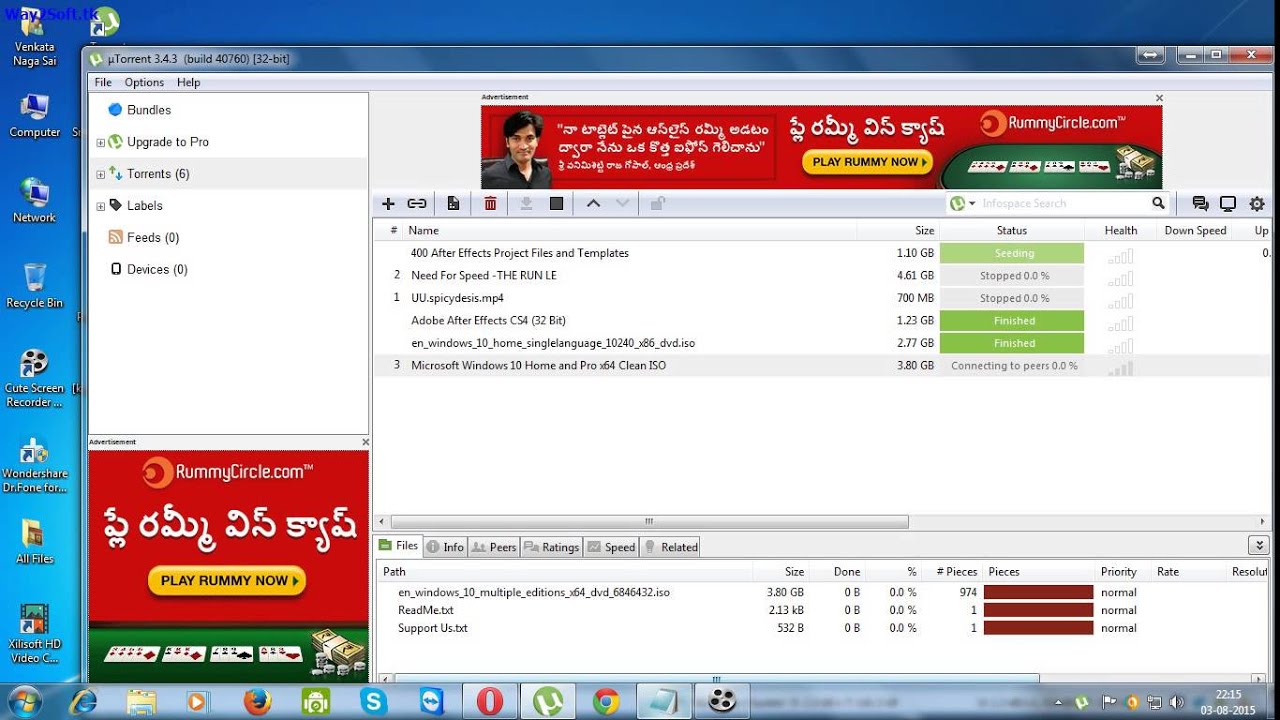Open Skype from the taskbar
1280x720 pixels.
374,702
